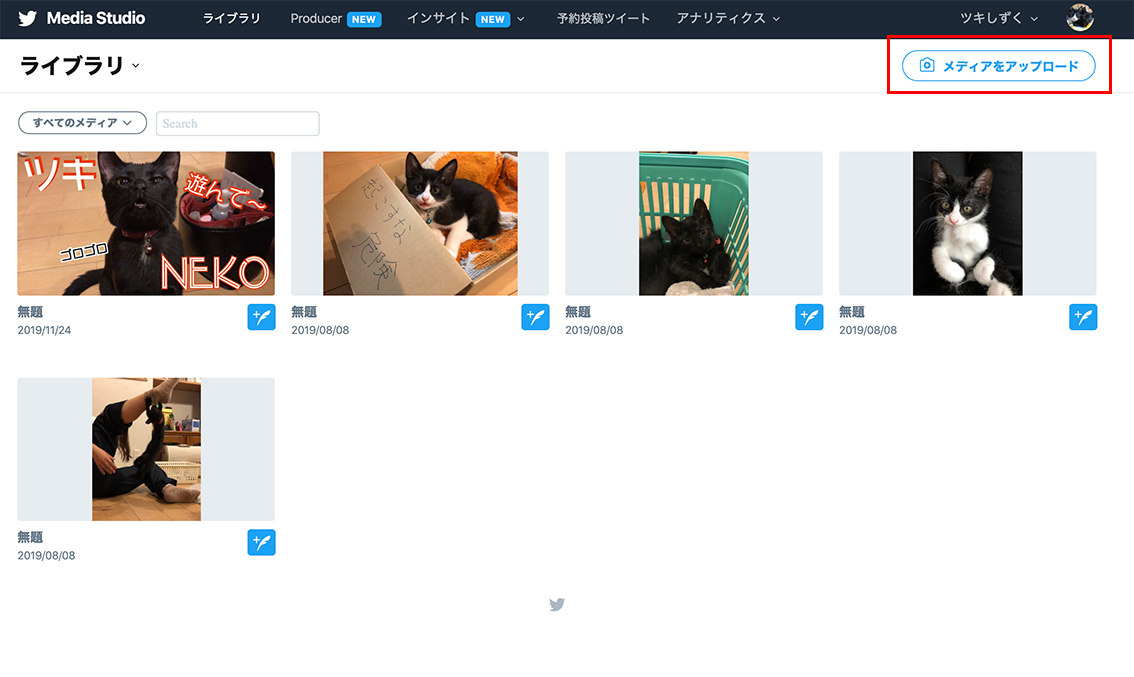The image size is (1134, 677).
Task: Go to 予約投稿ツイート
Action: pos(603,18)
